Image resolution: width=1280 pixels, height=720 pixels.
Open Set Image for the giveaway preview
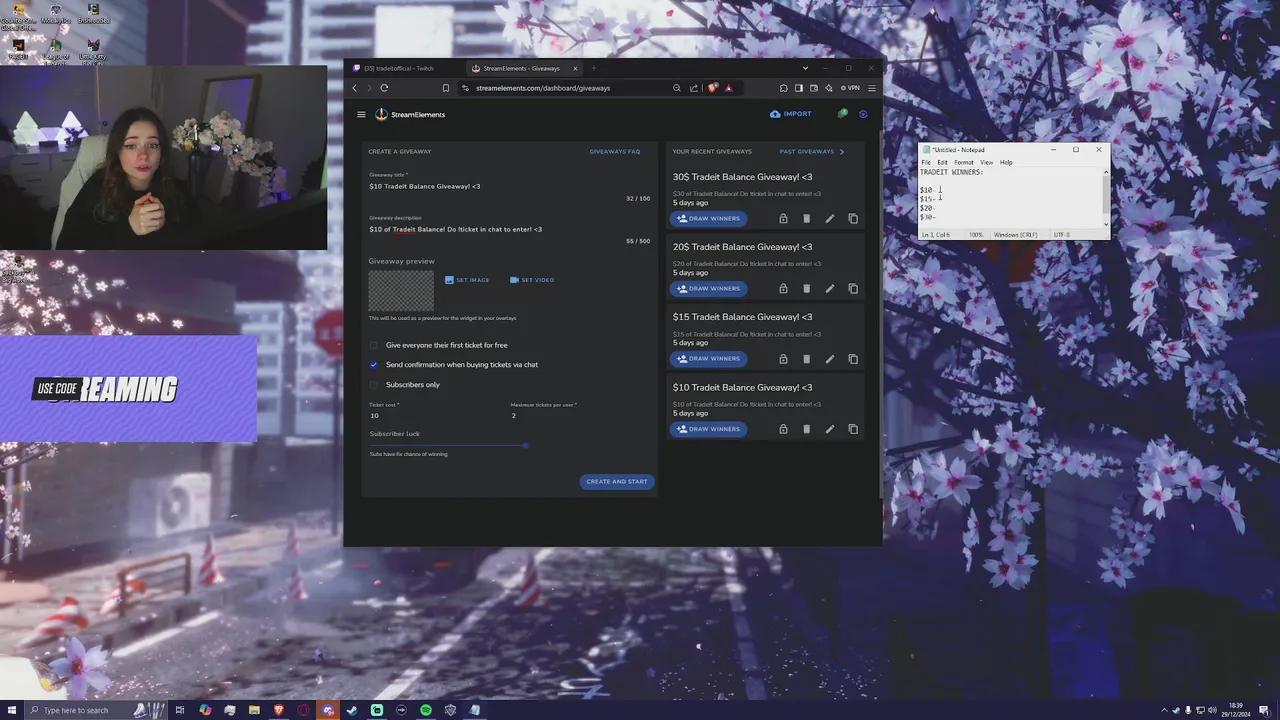click(x=466, y=280)
